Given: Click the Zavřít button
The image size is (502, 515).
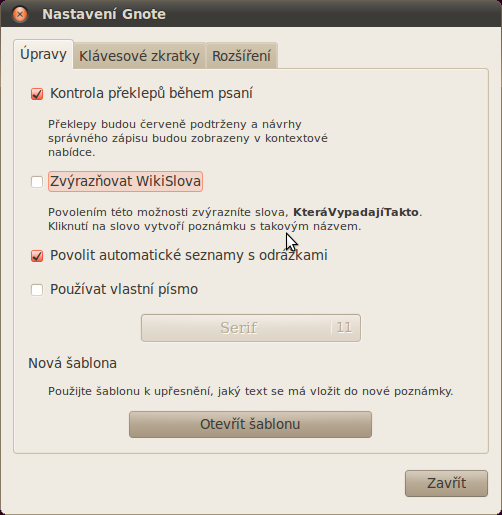Looking at the screenshot, I should [446, 483].
